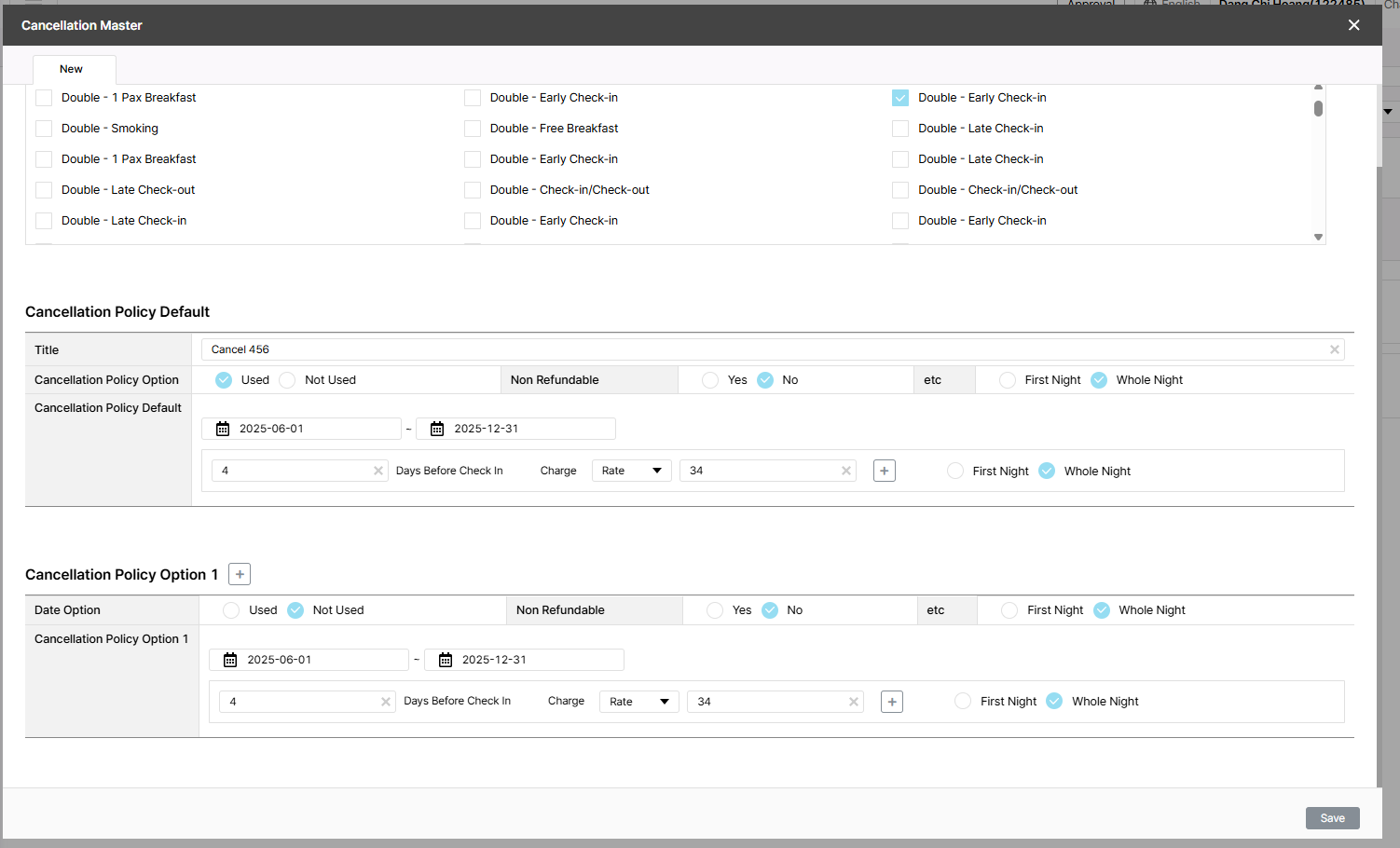This screenshot has height=848, width=1400.
Task: Close the Cancellation Master dialog
Action: [1353, 25]
